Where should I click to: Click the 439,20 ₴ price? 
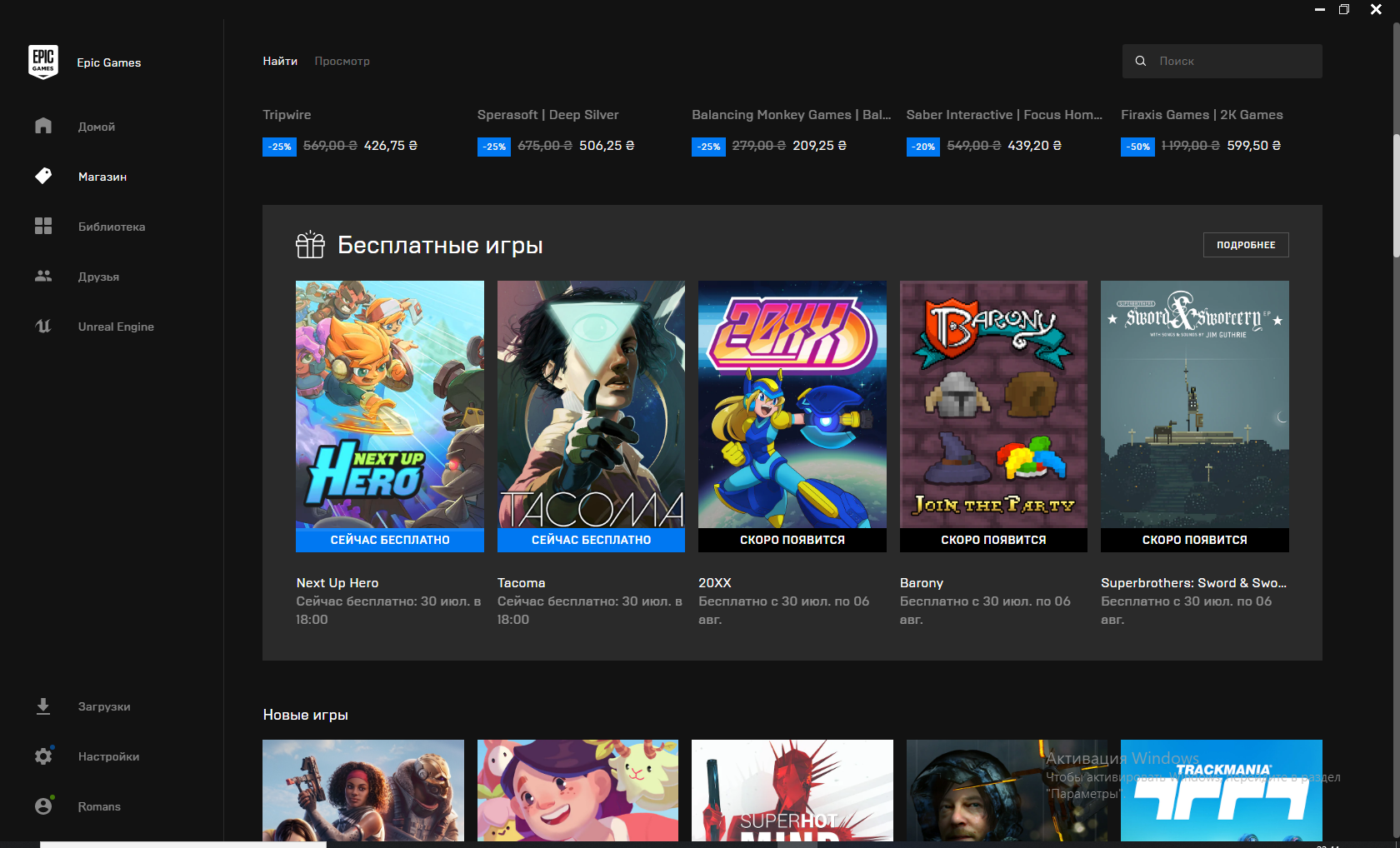coord(1035,146)
